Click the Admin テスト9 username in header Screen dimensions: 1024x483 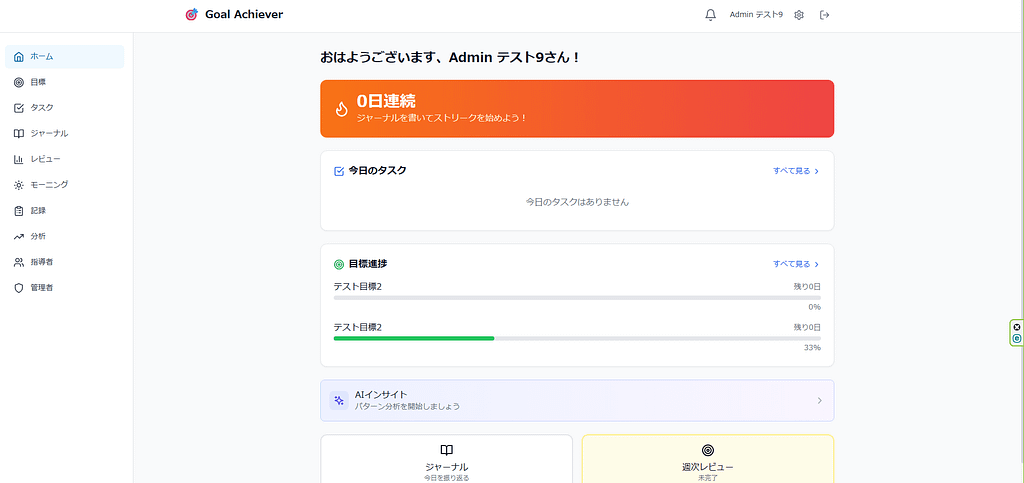(x=756, y=15)
